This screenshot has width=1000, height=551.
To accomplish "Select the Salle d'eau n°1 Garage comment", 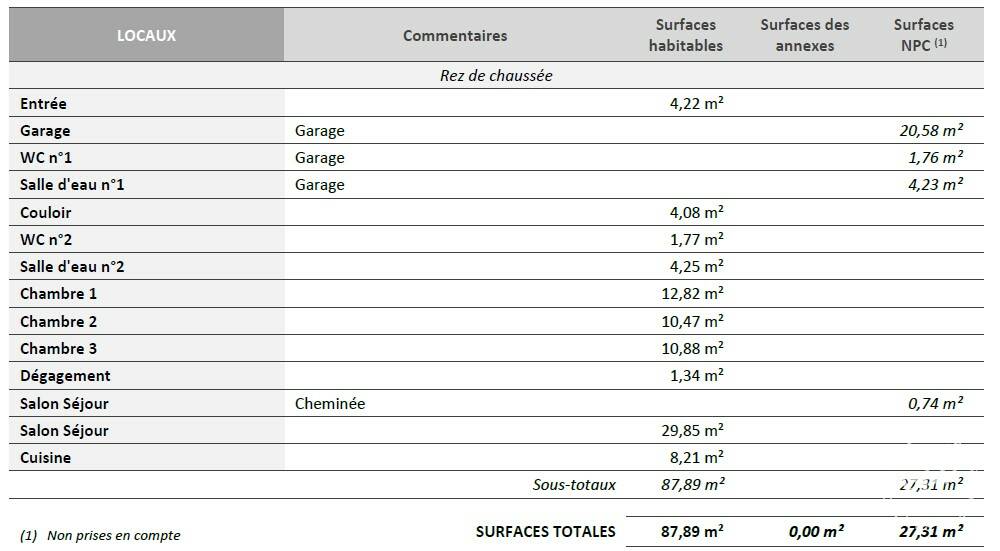I will pos(320,185).
